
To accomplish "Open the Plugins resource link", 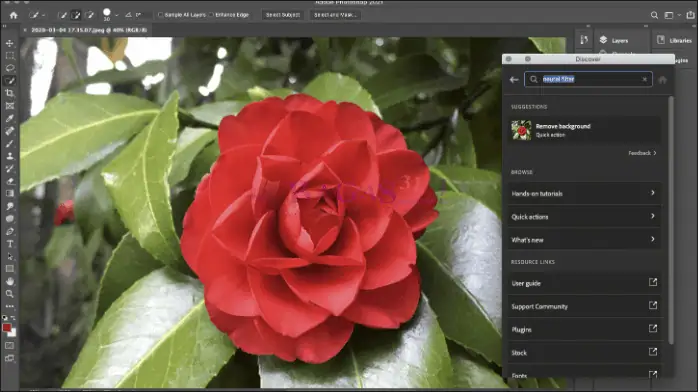I will coord(584,330).
